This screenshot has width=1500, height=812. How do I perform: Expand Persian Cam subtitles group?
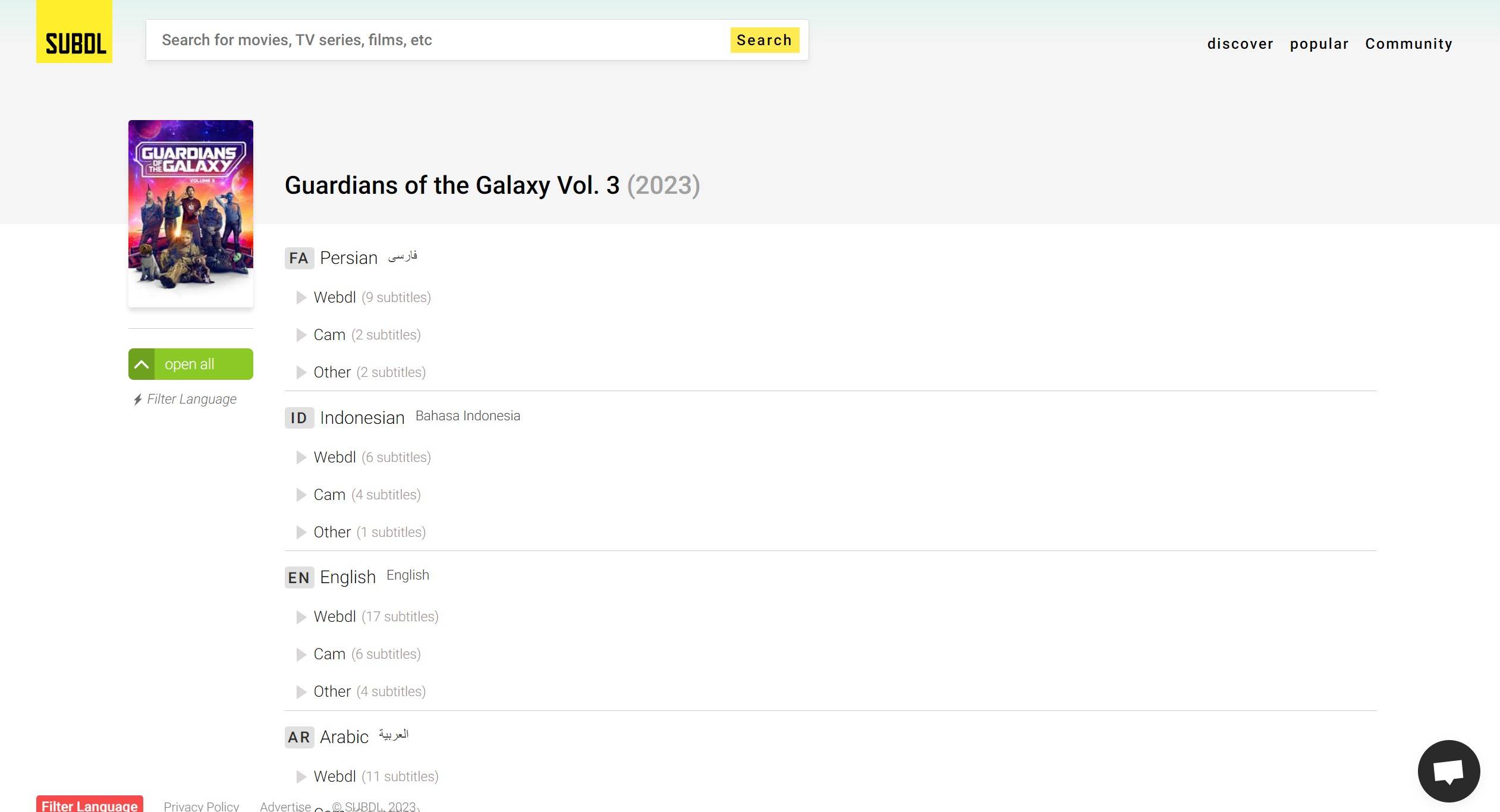click(301, 335)
